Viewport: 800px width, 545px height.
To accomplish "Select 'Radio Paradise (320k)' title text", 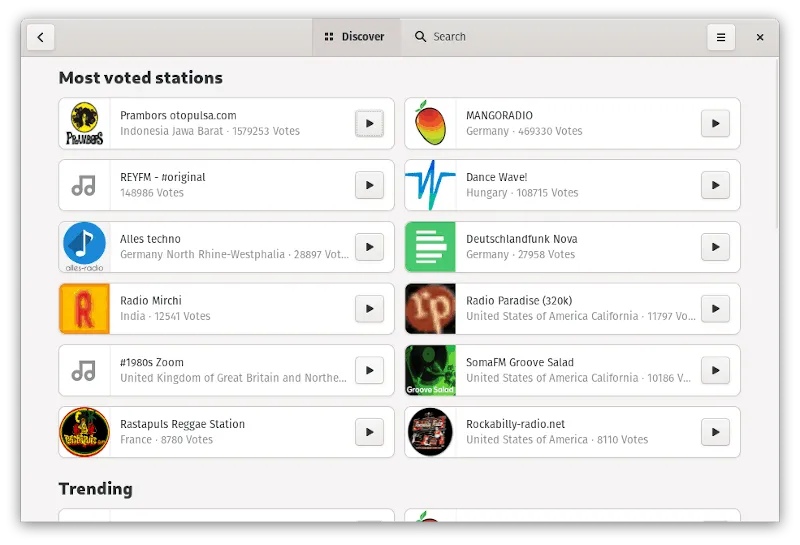I will pos(519,301).
